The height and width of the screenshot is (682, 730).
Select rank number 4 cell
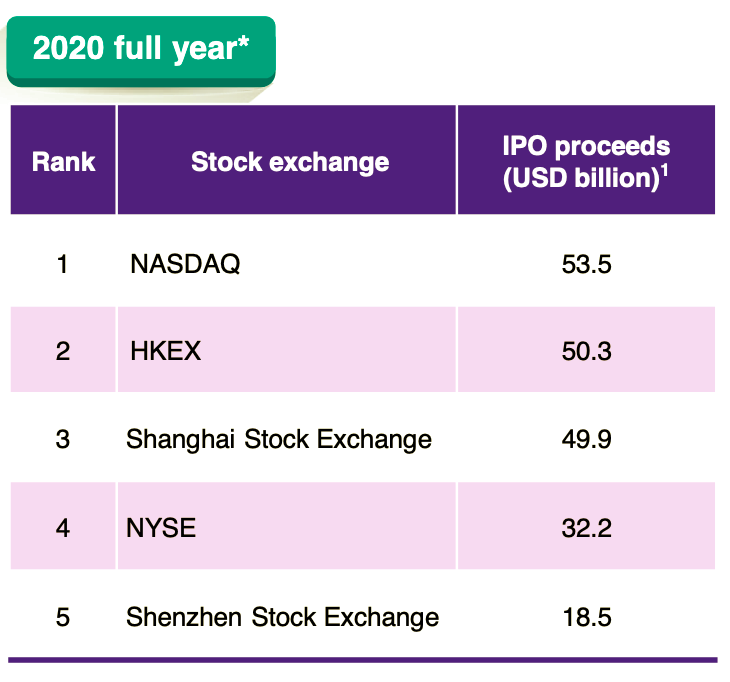[x=63, y=526]
